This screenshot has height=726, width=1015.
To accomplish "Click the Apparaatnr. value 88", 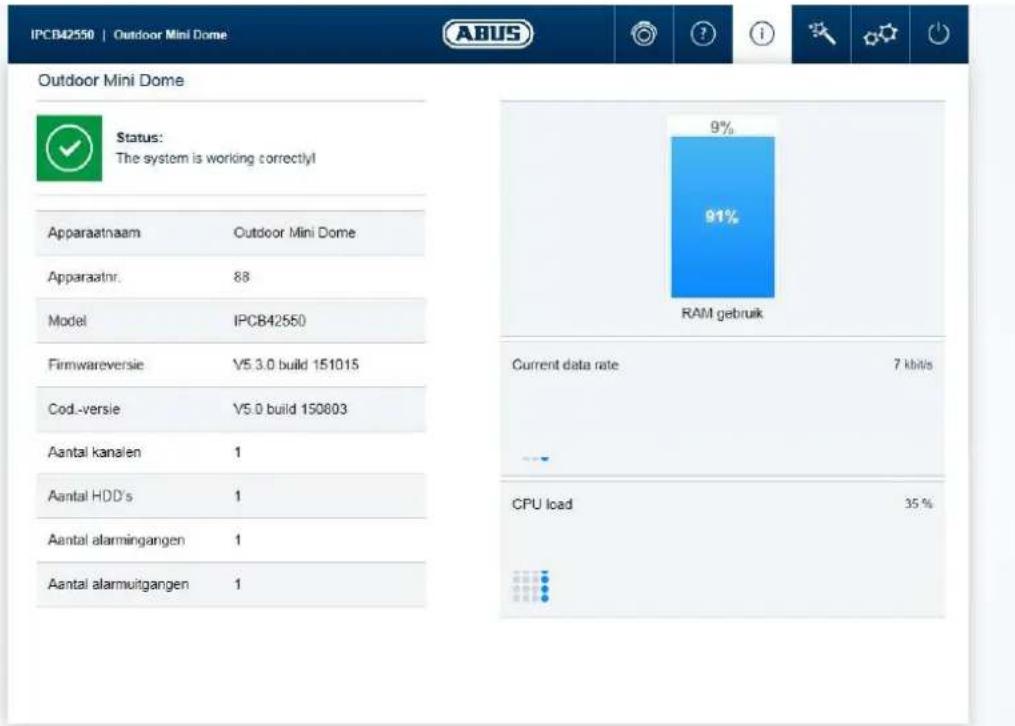I will [x=241, y=277].
